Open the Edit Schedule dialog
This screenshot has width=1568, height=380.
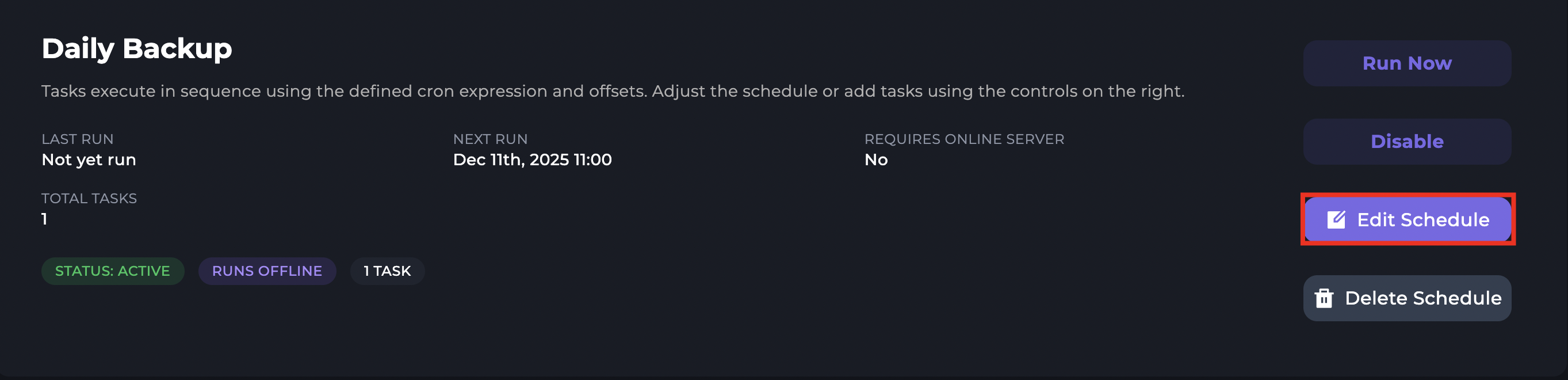pos(1408,219)
